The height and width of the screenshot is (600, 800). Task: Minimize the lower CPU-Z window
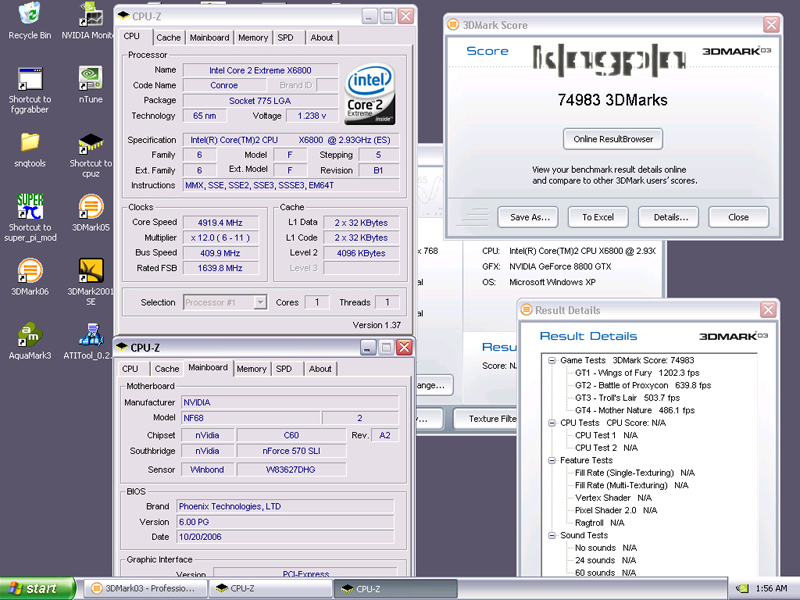click(x=368, y=347)
